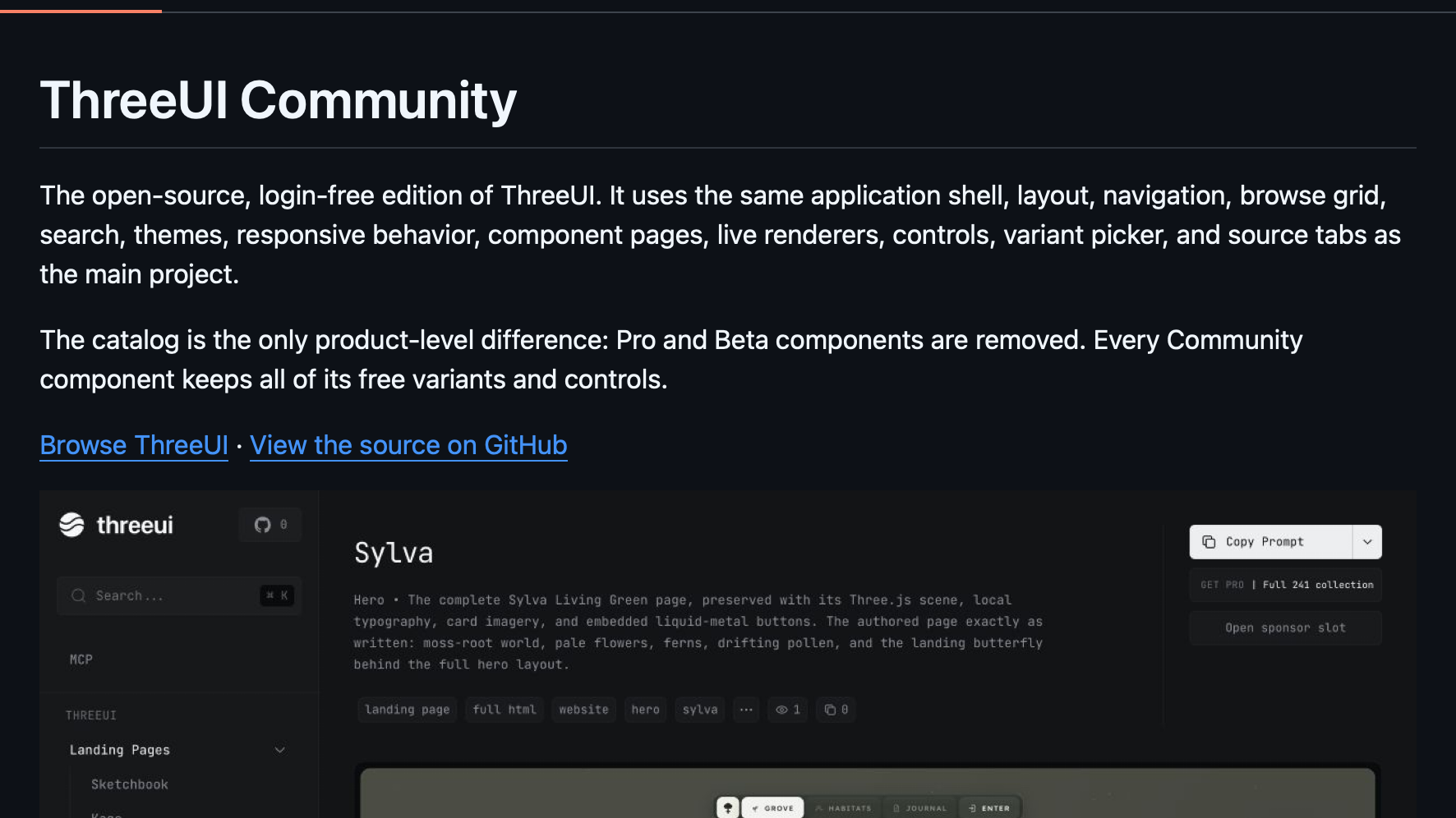Open the Copy Prompt dropdown arrow
Image resolution: width=1456 pixels, height=818 pixels.
click(x=1367, y=542)
